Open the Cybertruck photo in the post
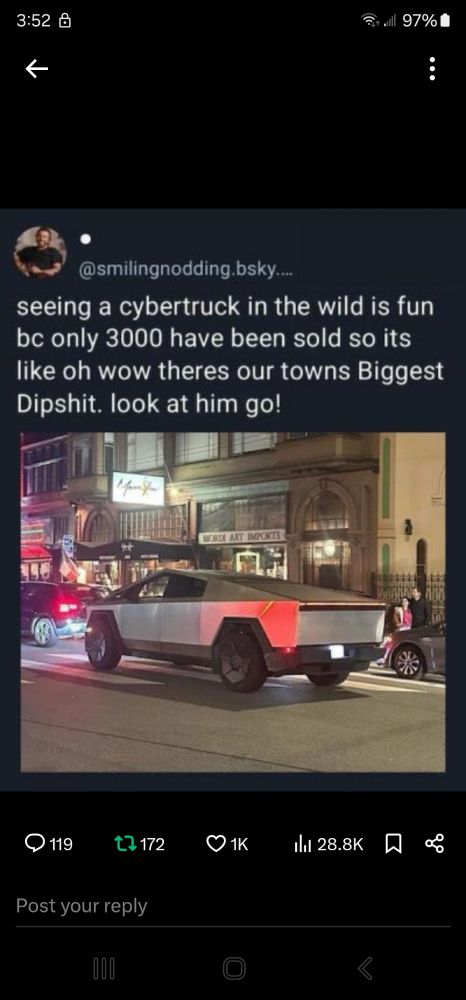This screenshot has height=1000, width=466. (x=233, y=602)
